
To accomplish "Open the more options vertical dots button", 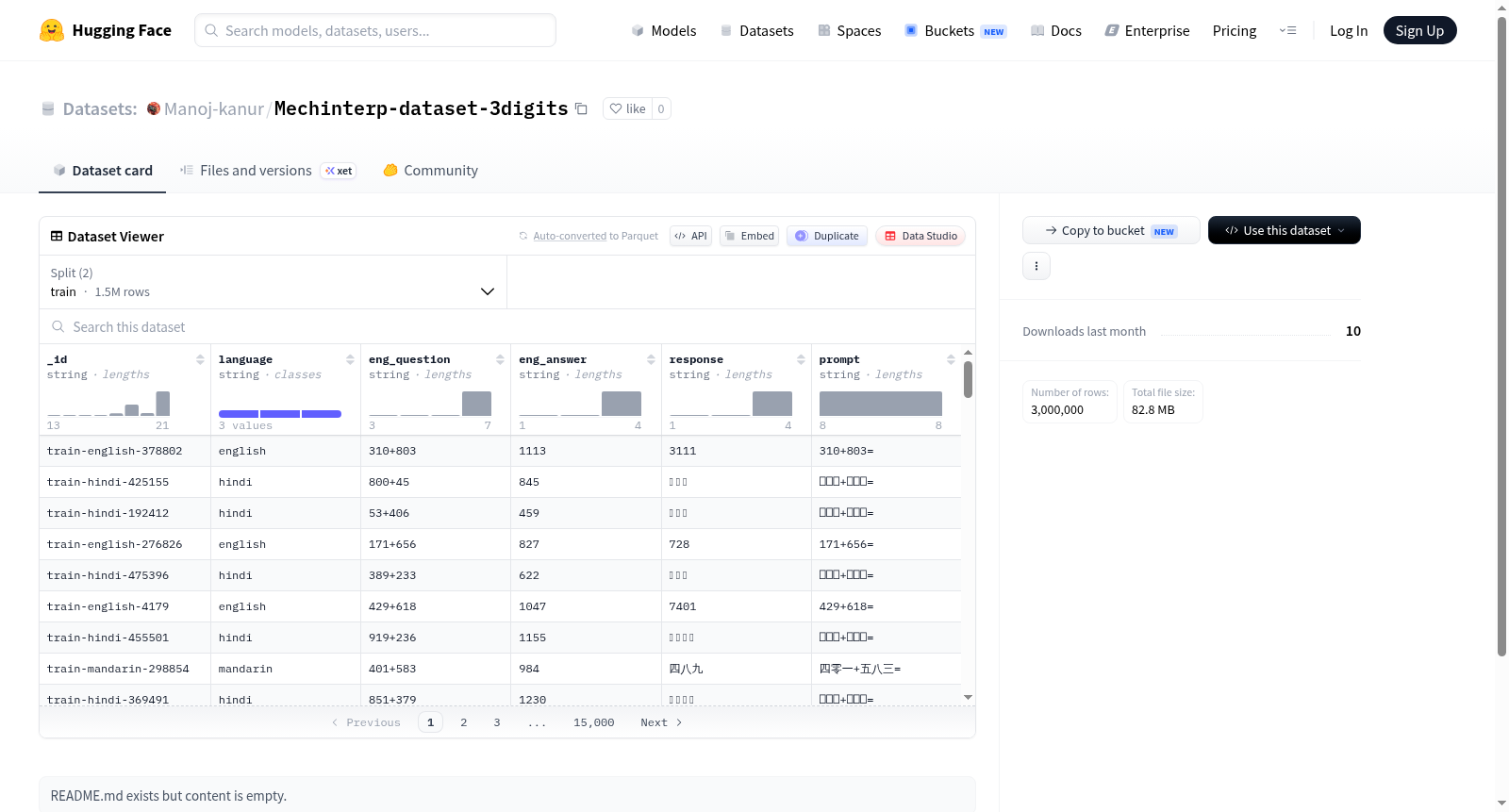I will point(1036,266).
